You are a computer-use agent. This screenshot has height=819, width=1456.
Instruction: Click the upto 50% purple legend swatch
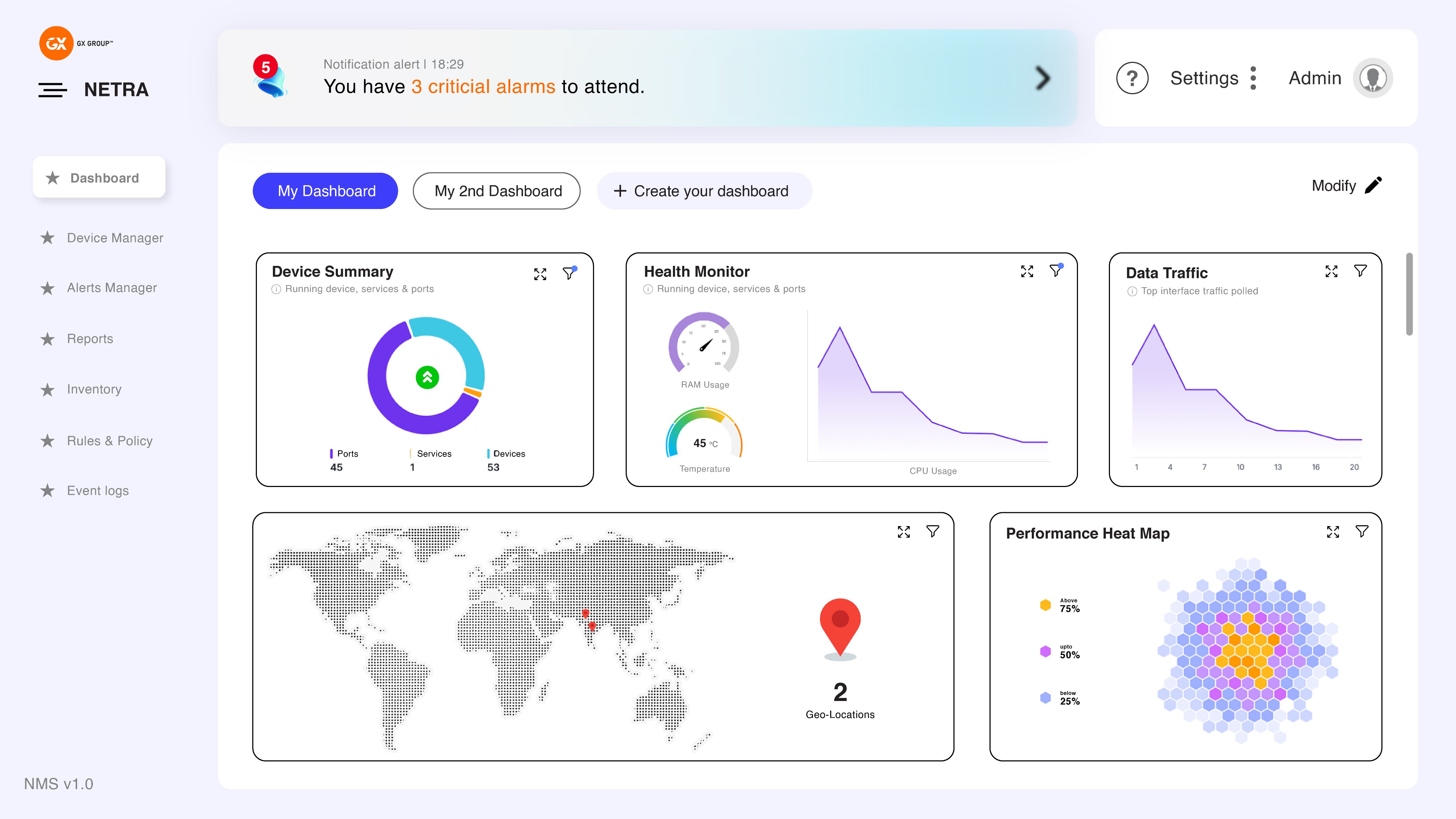click(1045, 651)
